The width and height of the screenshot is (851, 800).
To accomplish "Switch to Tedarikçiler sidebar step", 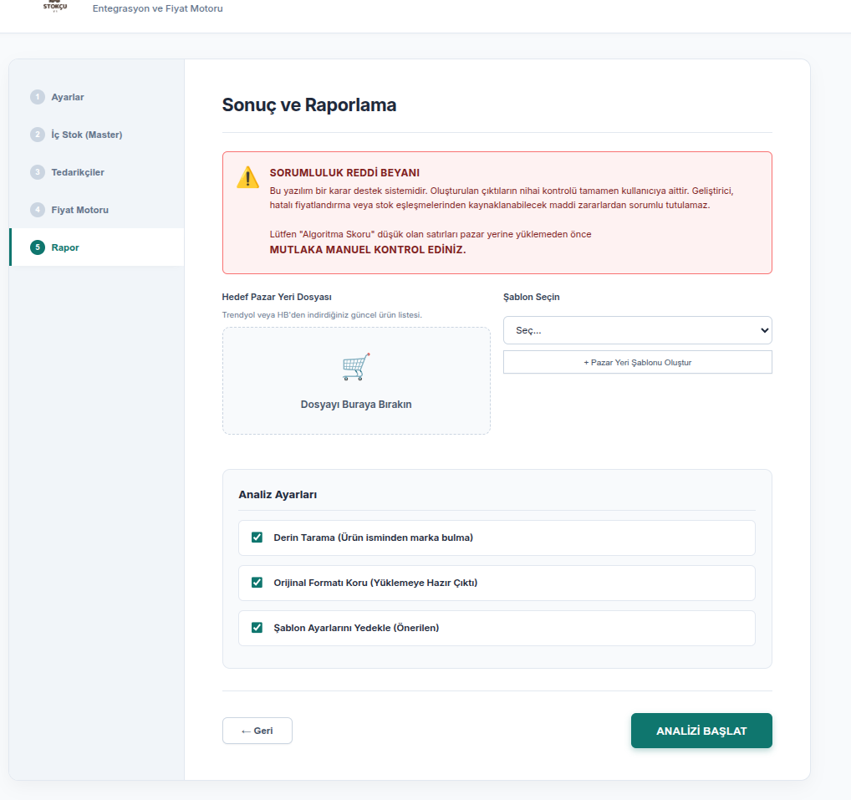I will click(77, 172).
